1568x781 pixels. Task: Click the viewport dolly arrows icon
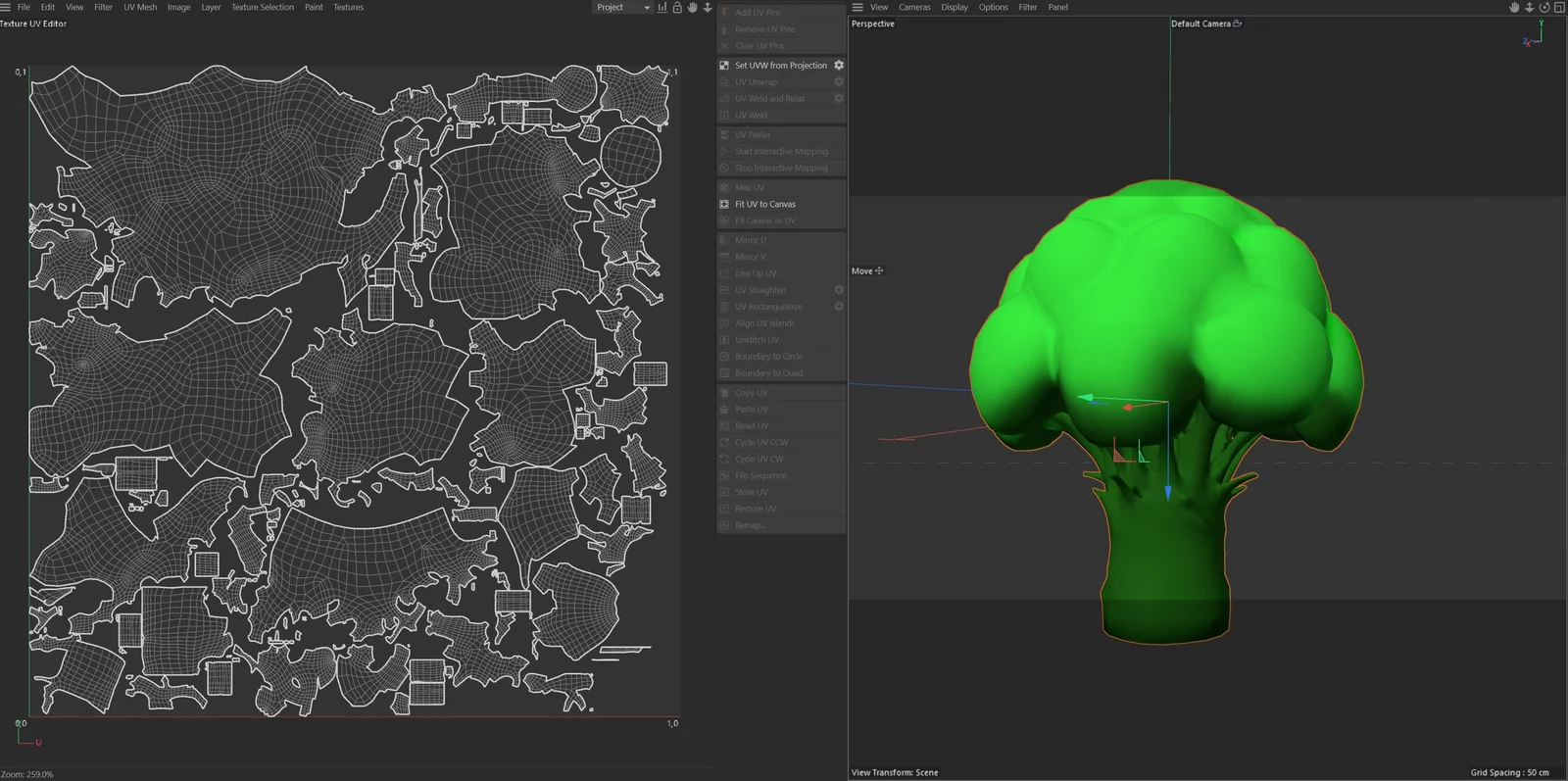coord(1529,7)
